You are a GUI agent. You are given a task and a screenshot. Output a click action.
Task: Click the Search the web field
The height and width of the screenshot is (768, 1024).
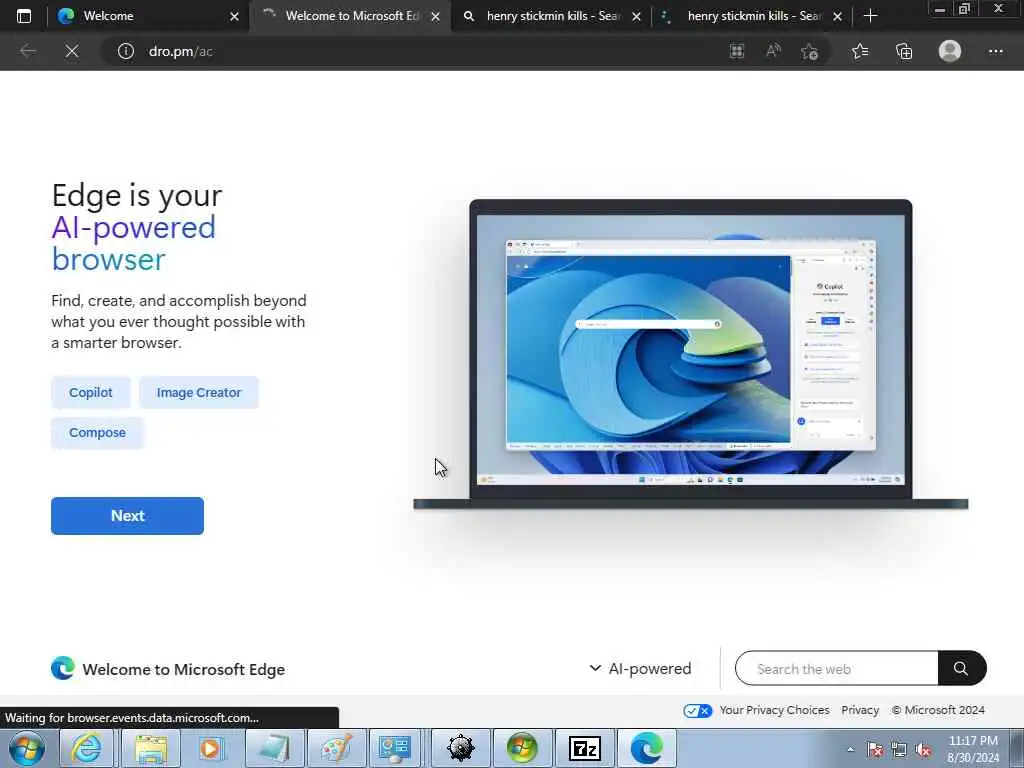[837, 668]
